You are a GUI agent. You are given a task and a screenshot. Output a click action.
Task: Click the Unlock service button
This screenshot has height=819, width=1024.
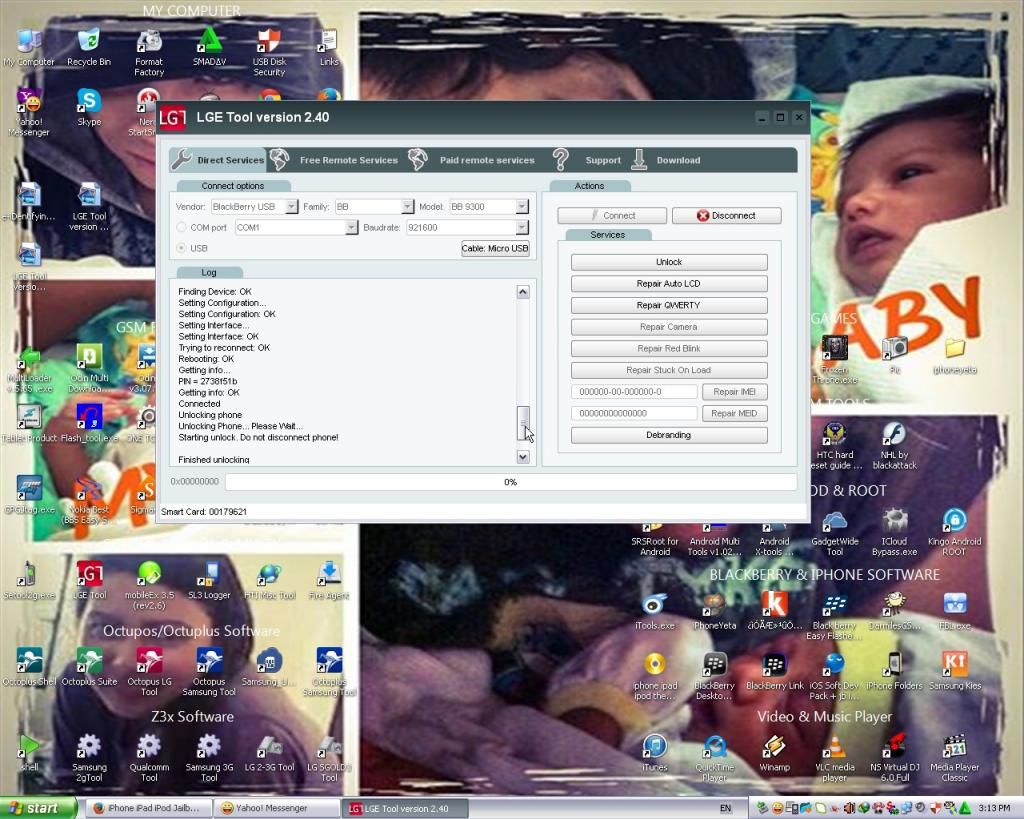669,262
